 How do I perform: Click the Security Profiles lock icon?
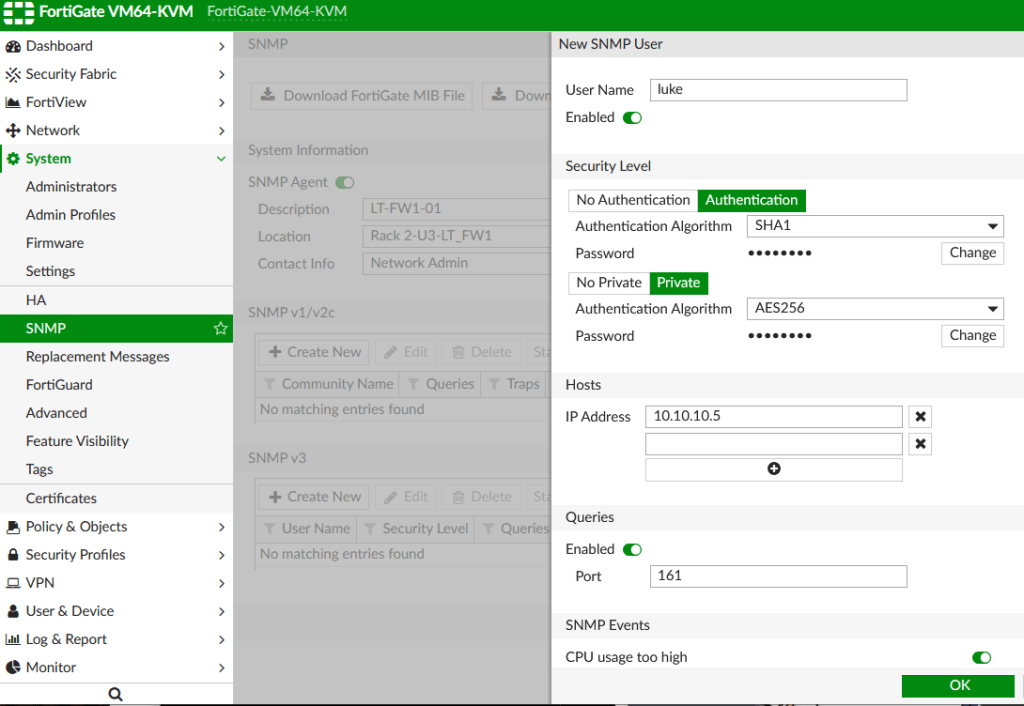12,554
